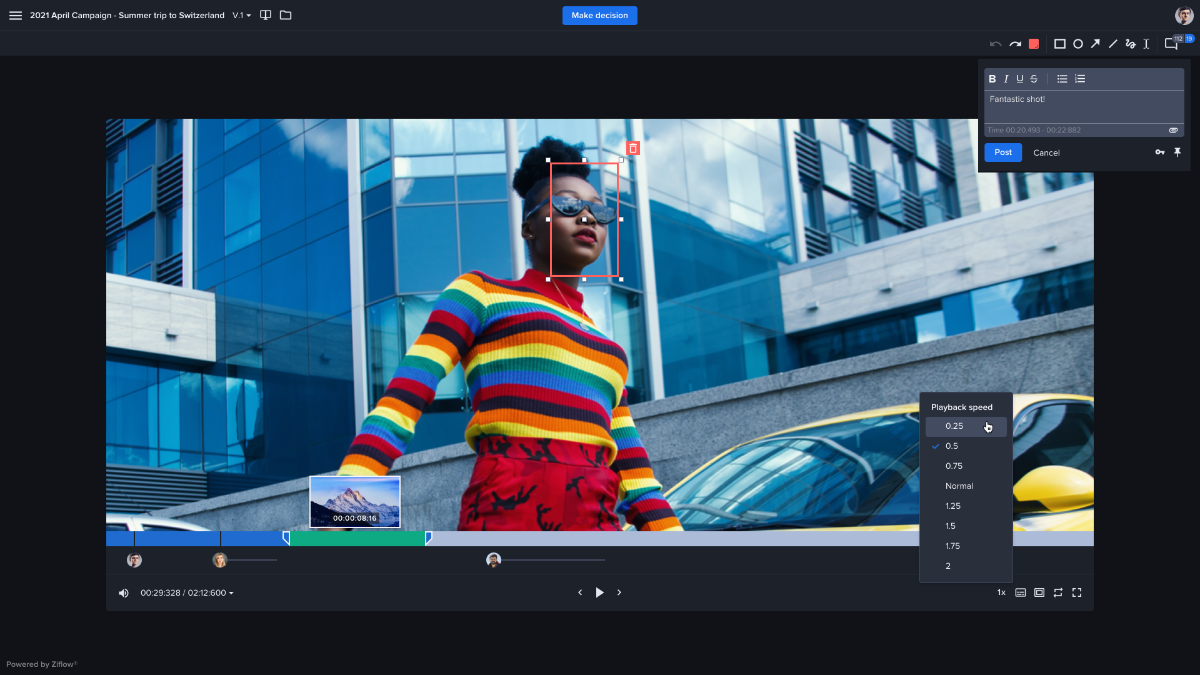
Task: Cancel the Fantastic shot comment
Action: coord(1046,152)
